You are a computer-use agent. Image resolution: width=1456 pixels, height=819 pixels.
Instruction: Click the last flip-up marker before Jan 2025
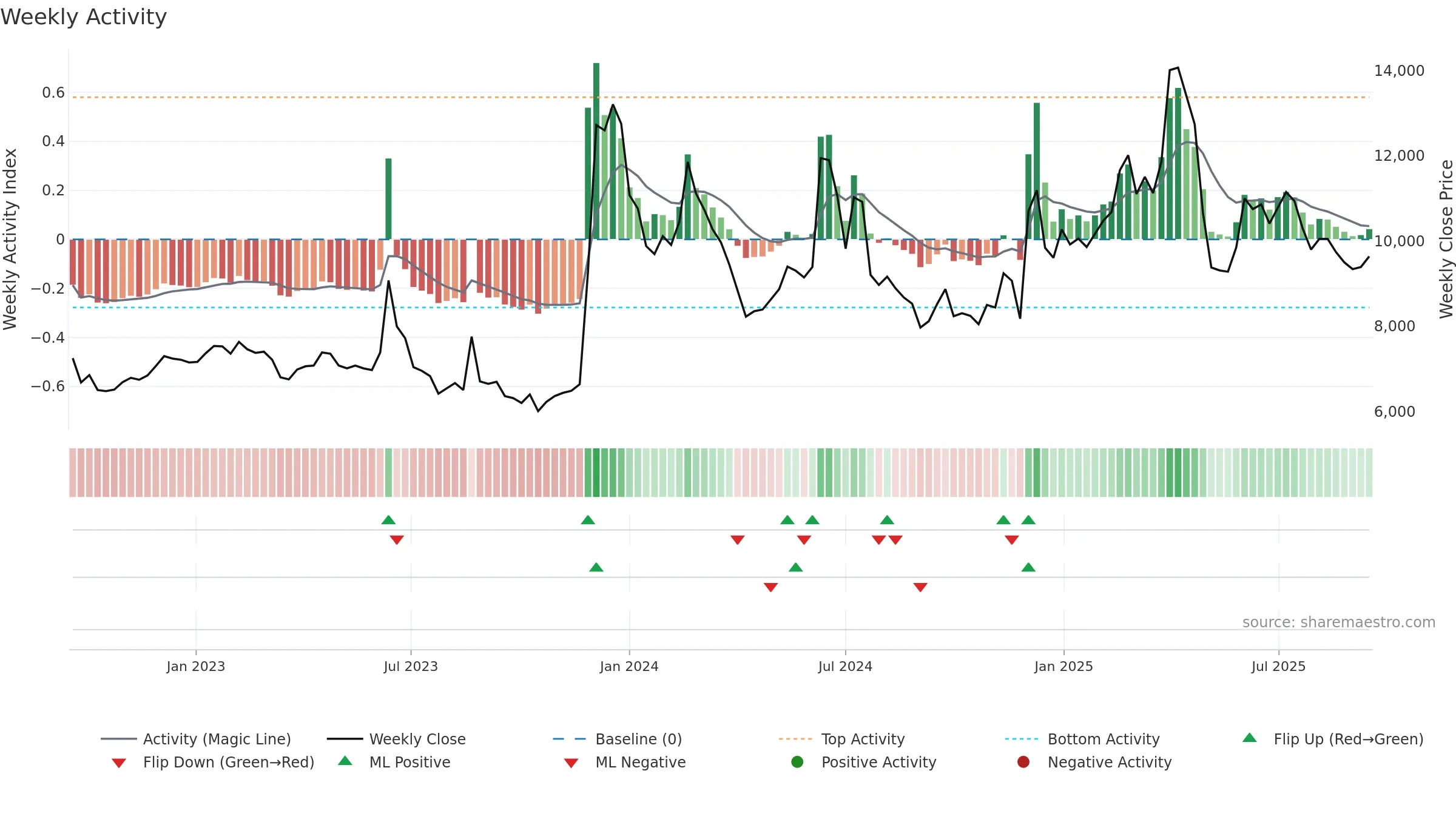pos(1028,520)
